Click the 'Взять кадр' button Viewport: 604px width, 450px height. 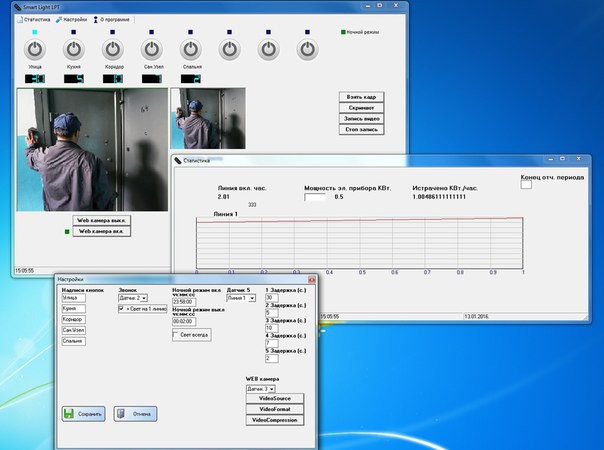(361, 97)
